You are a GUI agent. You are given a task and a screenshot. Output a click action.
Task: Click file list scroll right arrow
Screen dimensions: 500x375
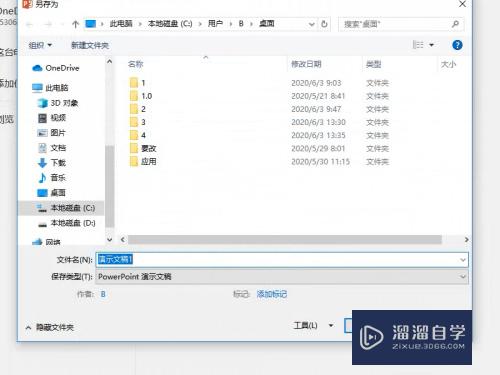pos(466,239)
